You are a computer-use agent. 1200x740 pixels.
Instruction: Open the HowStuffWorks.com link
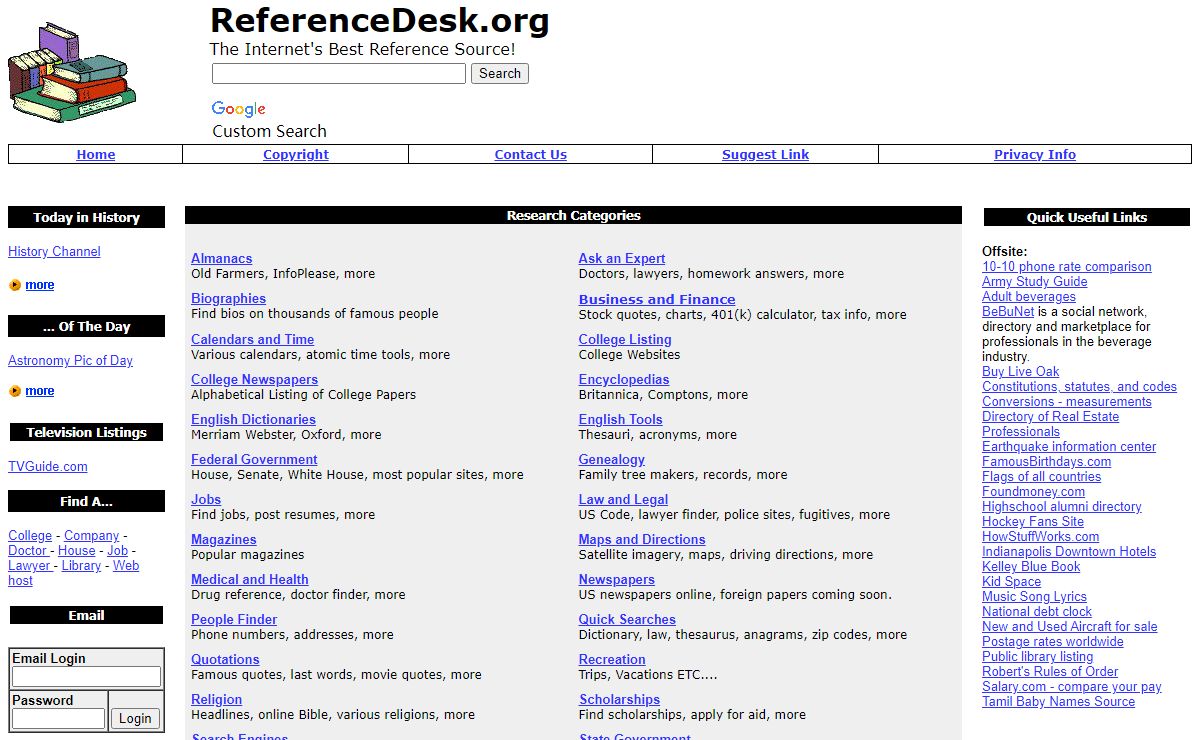click(1041, 536)
